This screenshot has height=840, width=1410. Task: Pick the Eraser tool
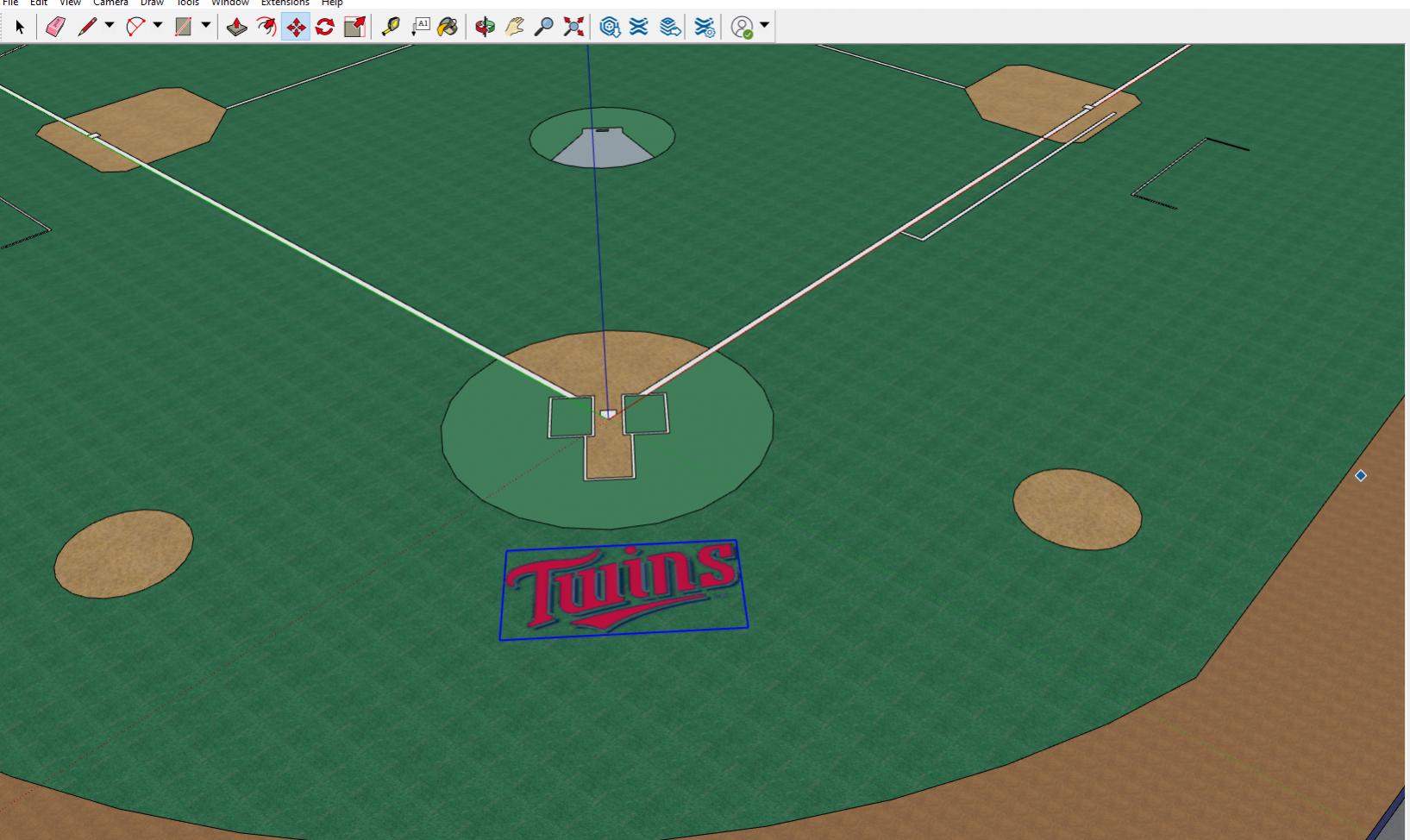point(55,27)
